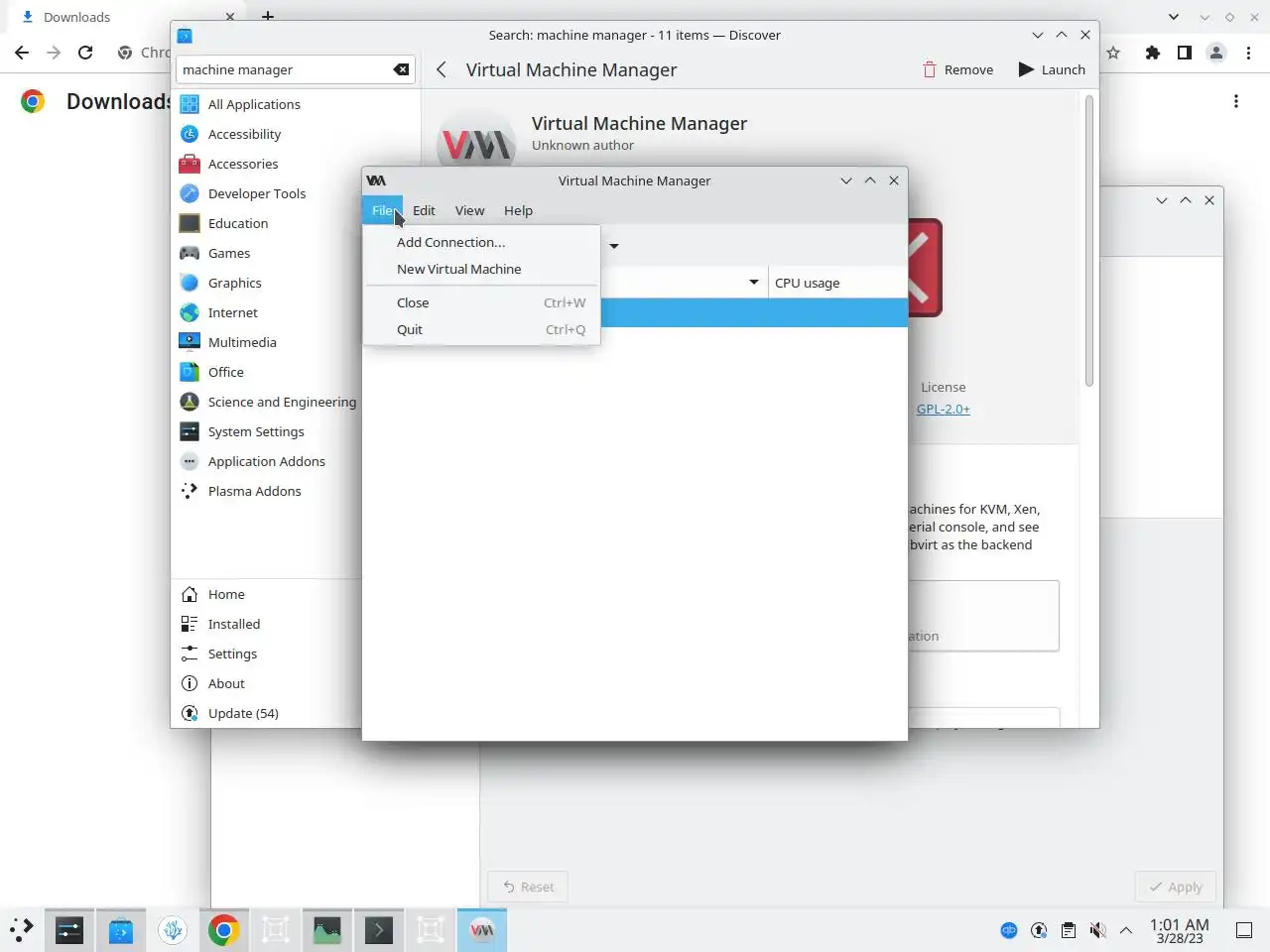
Task: Open the About page icon
Action: click(x=190, y=683)
